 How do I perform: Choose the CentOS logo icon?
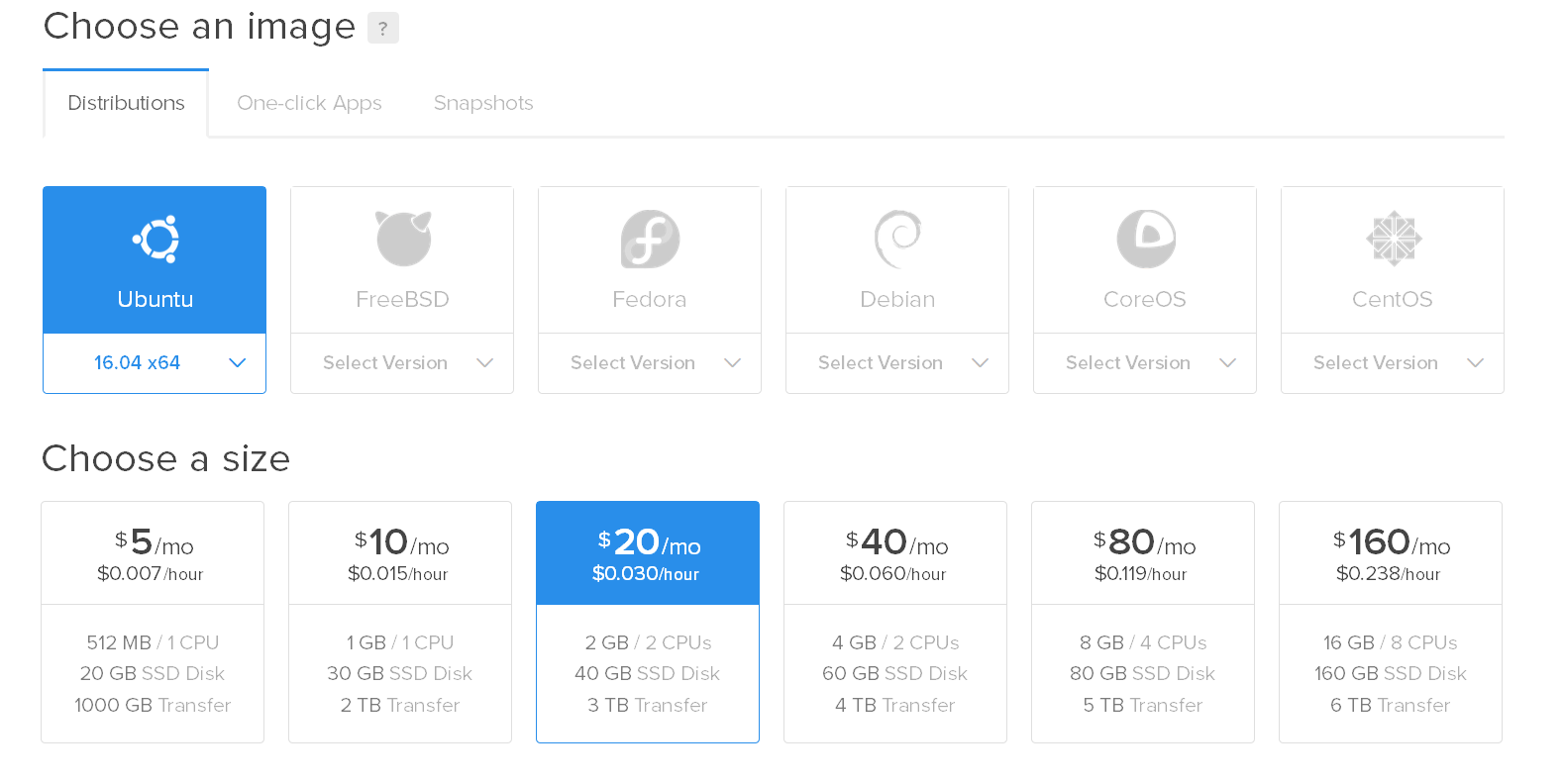pos(1393,239)
